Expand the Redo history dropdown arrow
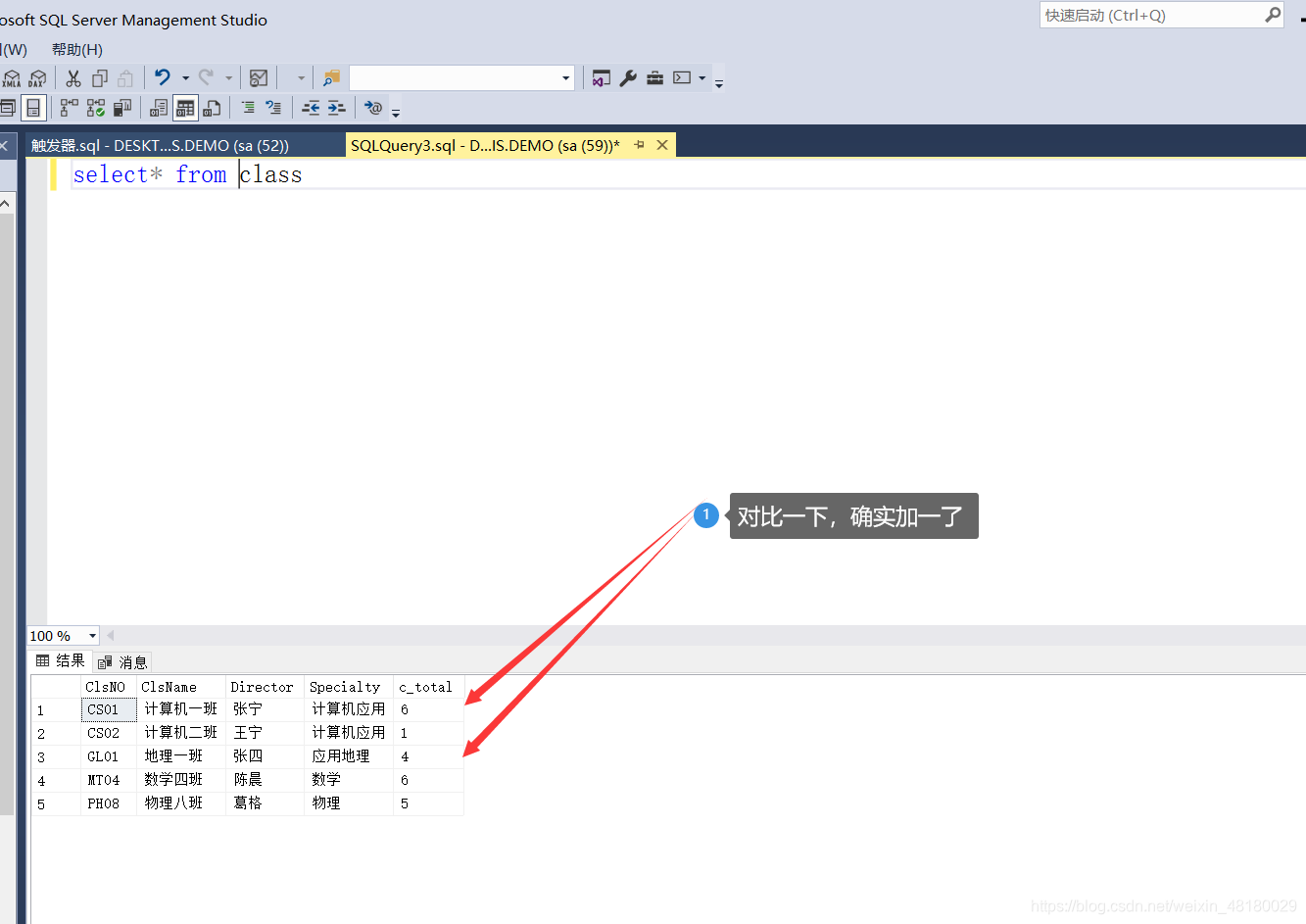This screenshot has width=1306, height=924. [229, 78]
